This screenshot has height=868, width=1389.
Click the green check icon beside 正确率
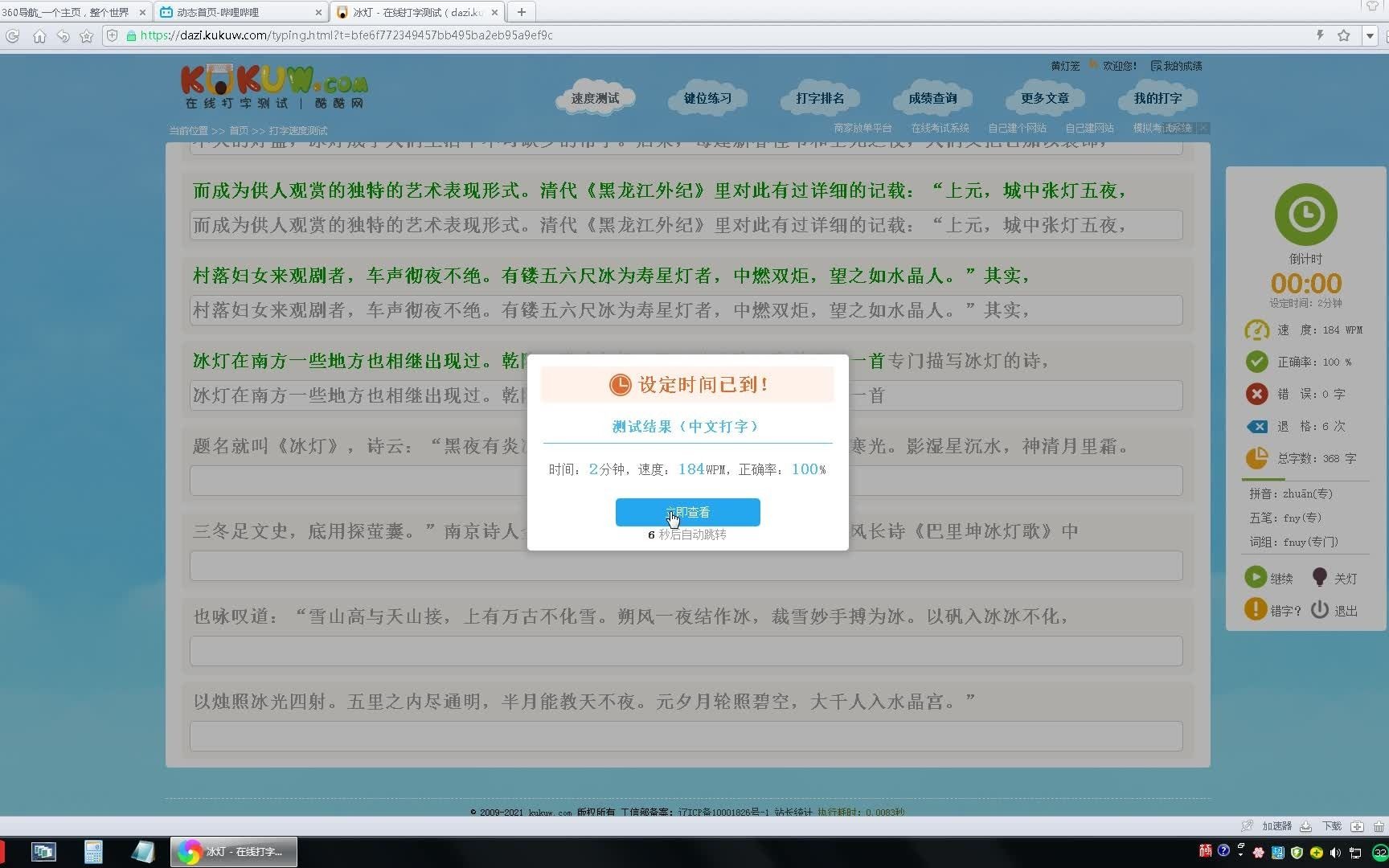point(1256,362)
